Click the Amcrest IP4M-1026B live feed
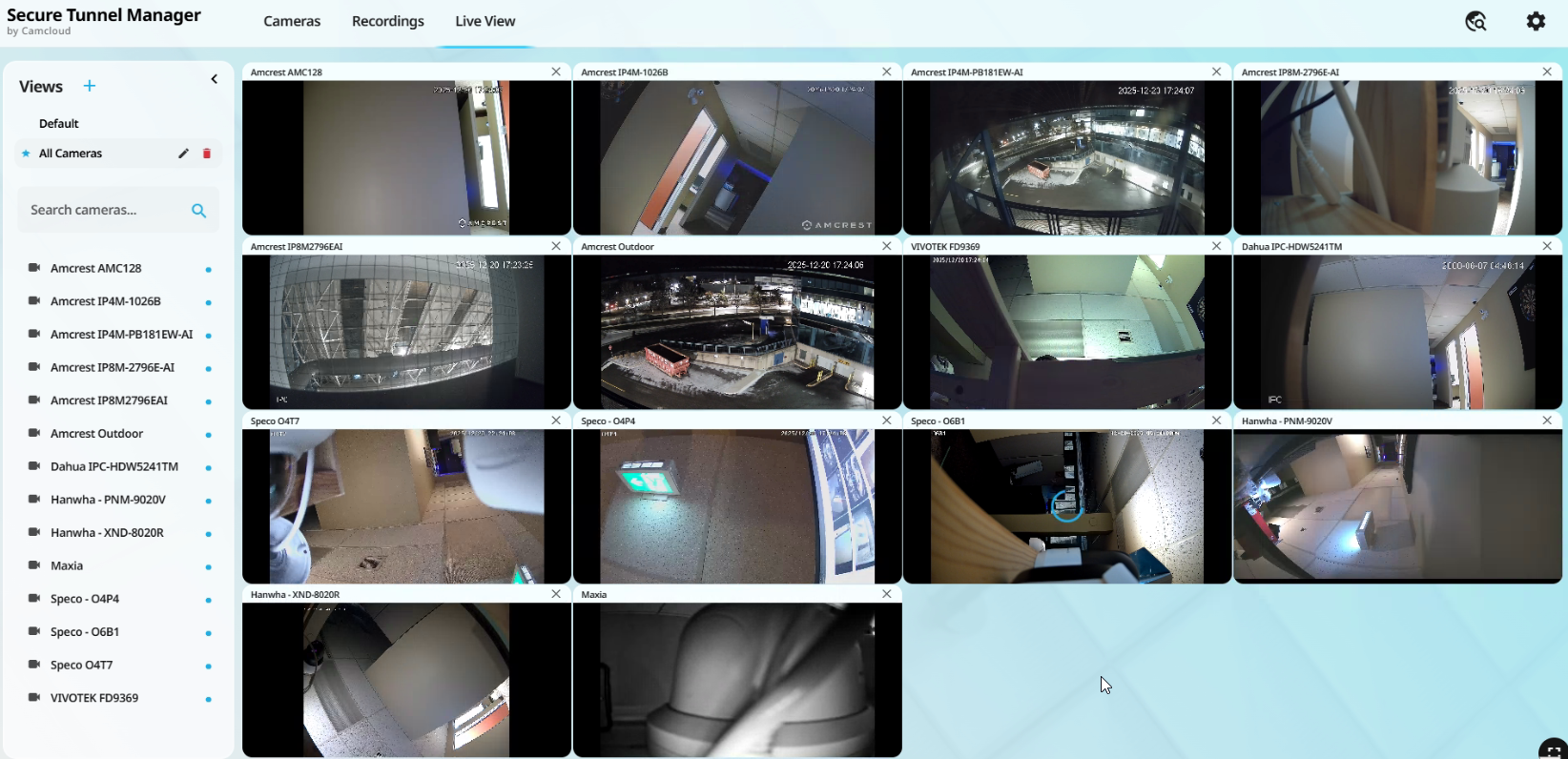This screenshot has height=759, width=1568. point(737,157)
